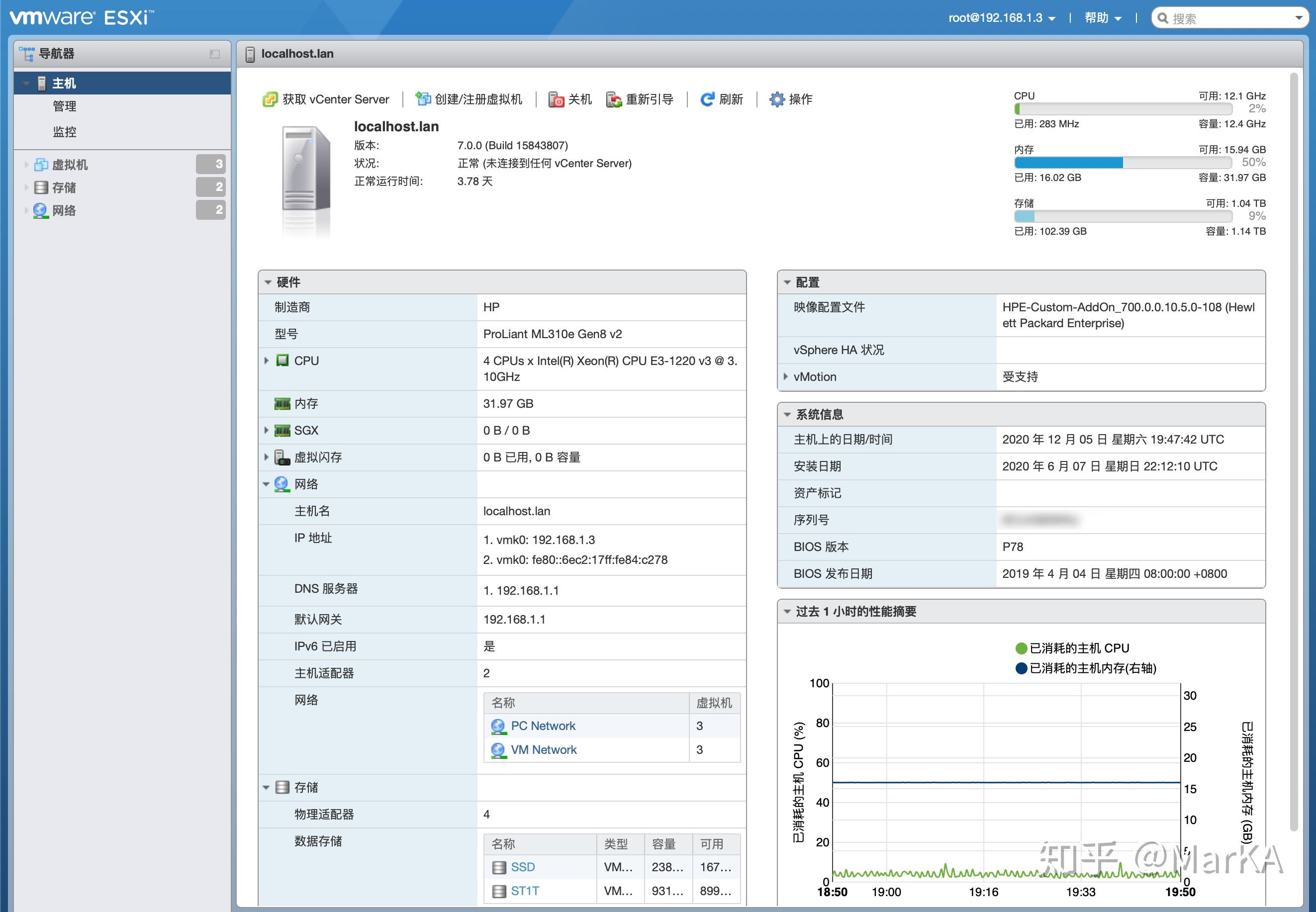Open the PC Network link

tap(543, 726)
